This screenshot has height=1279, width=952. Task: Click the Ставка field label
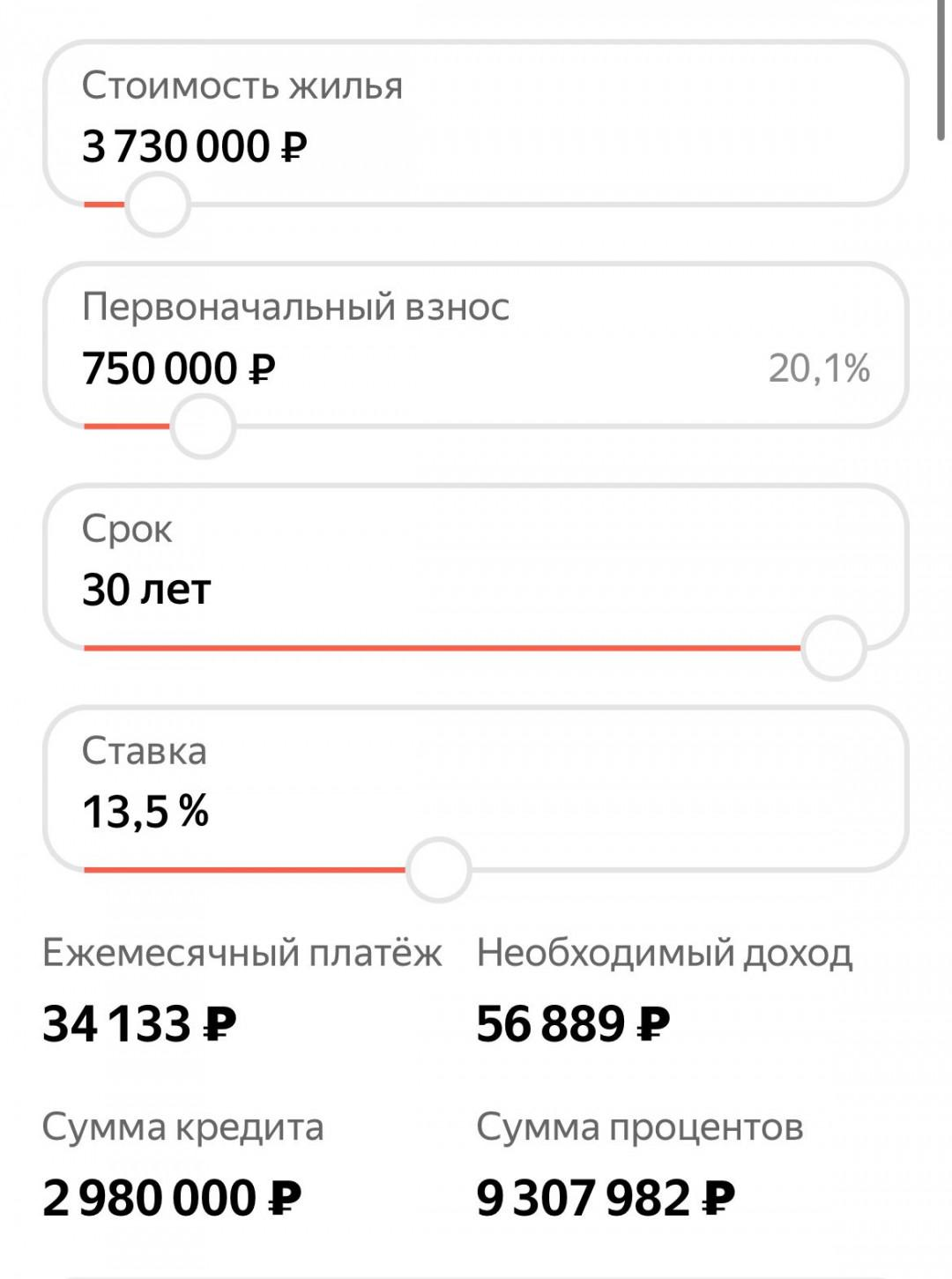pos(145,751)
